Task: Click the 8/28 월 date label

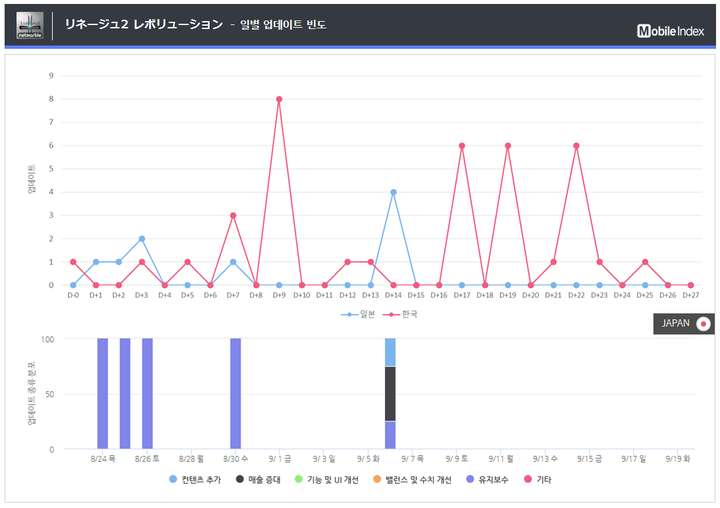Action: click(x=191, y=459)
